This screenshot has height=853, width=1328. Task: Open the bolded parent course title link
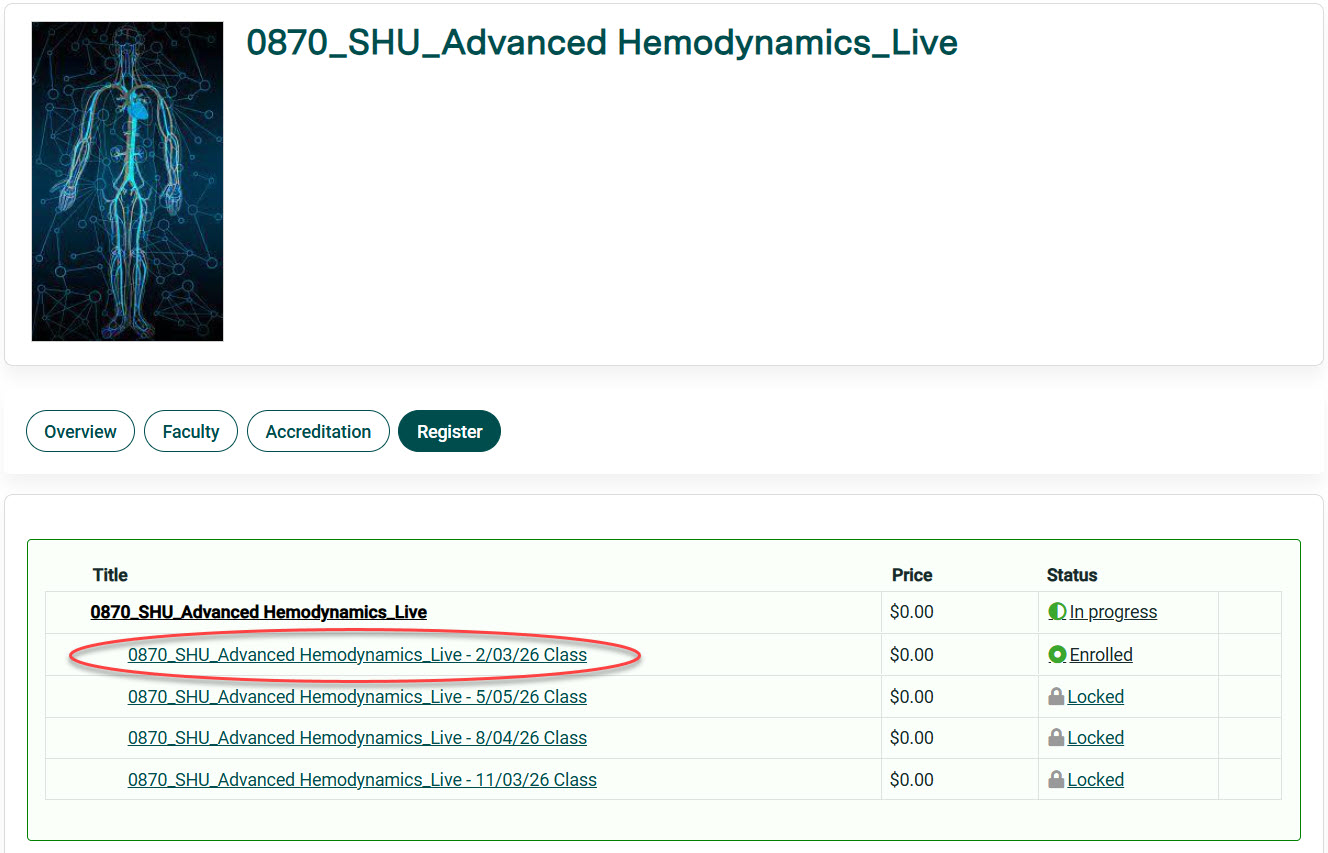point(258,612)
